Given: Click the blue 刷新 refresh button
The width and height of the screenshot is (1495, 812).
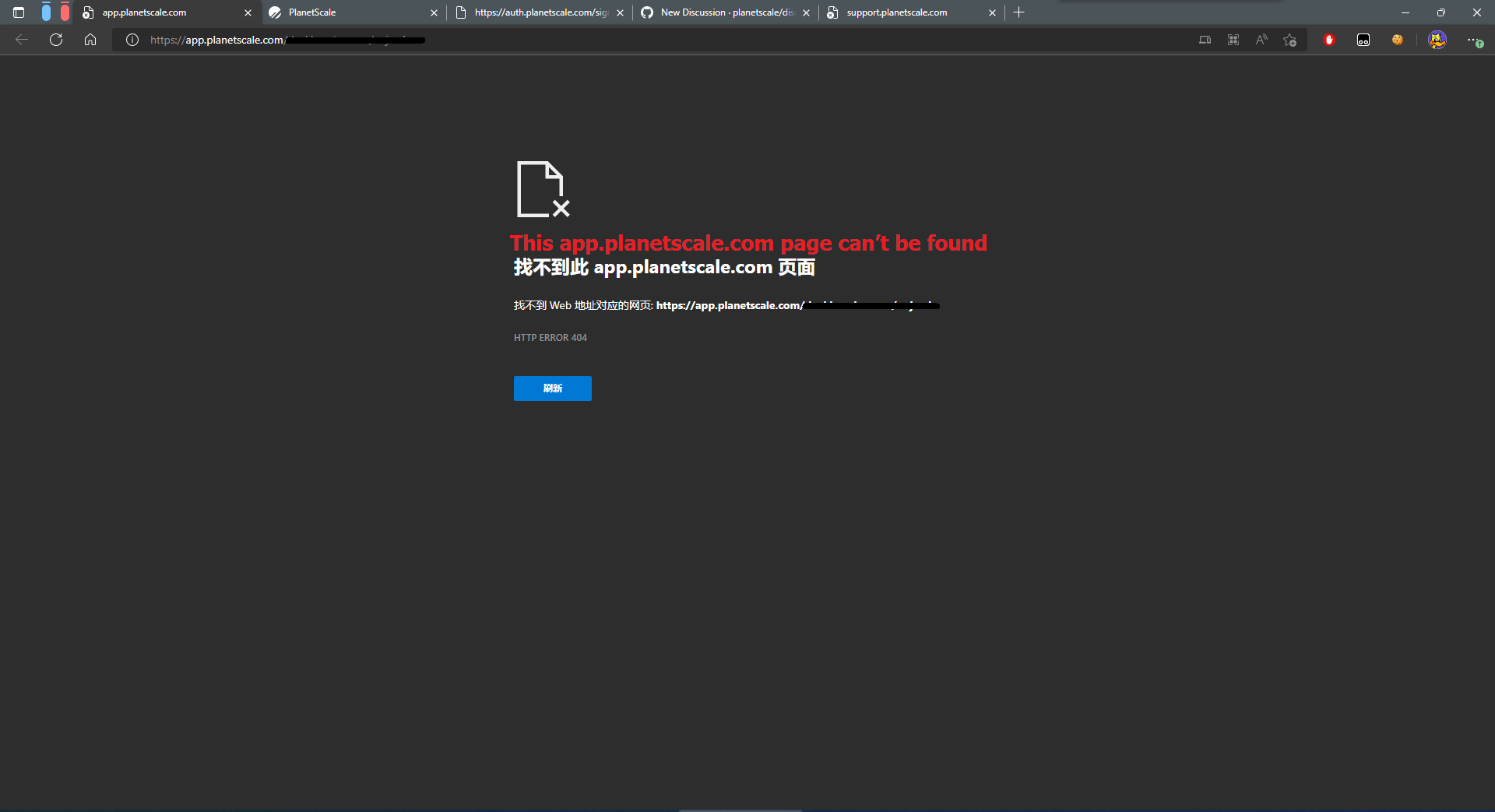Looking at the screenshot, I should pyautogui.click(x=552, y=388).
